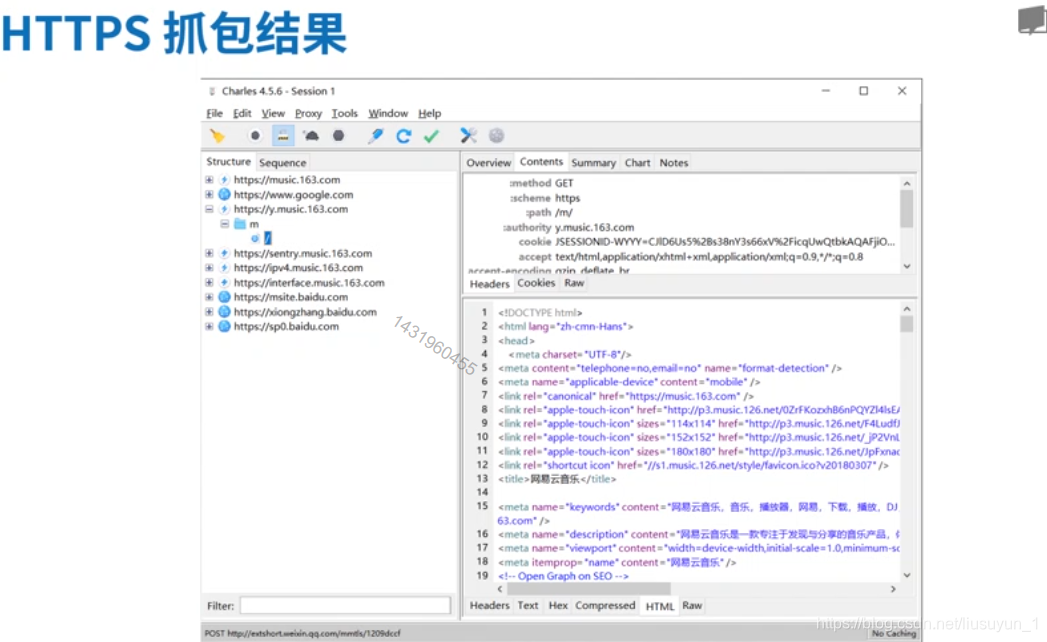Expand https://interface.music.163.com node
This screenshot has width=1047, height=642.
pyautogui.click(x=209, y=283)
